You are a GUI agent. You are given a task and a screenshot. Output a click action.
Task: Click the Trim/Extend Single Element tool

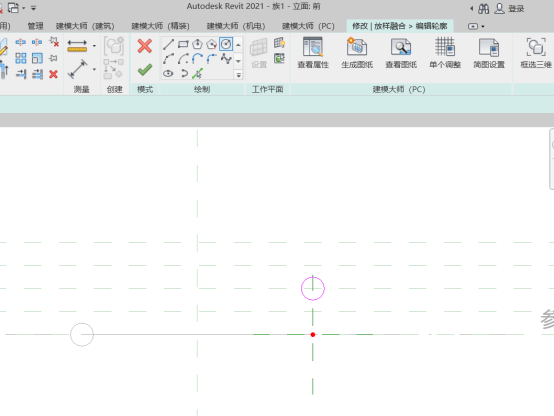click(x=21, y=74)
